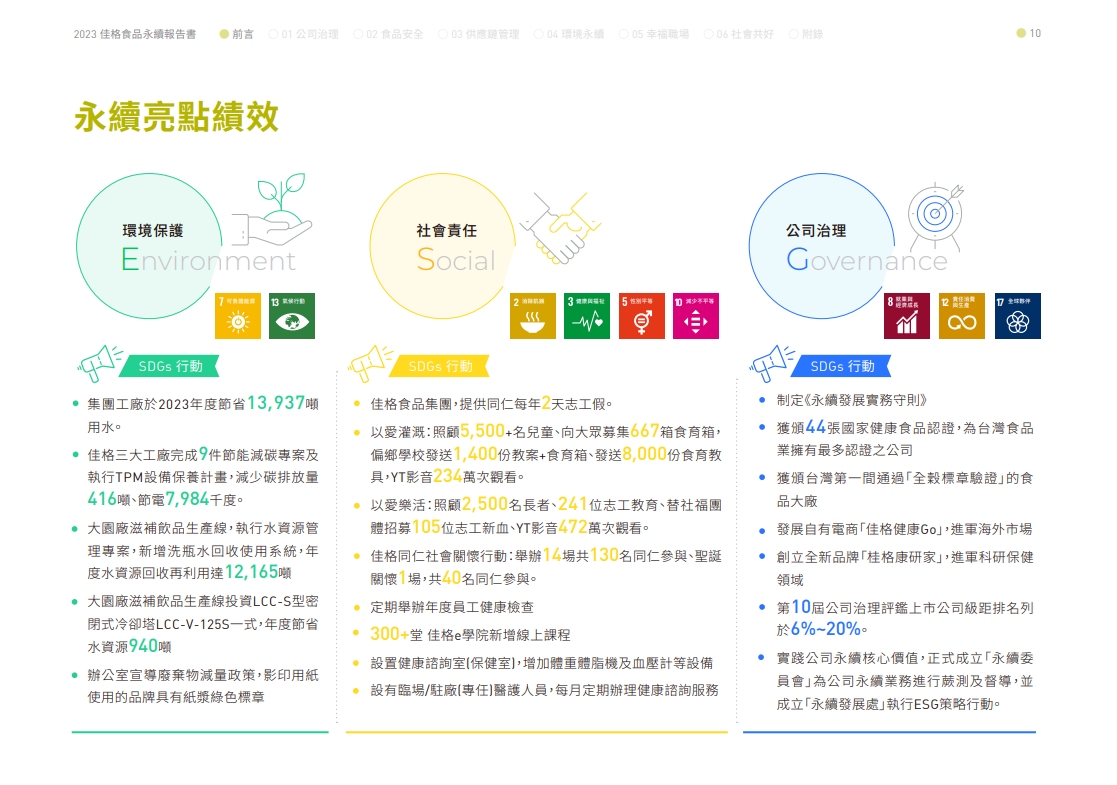Click the SDG 5 gender equality icon
Viewport: 1117px width, 785px height.
coord(642,316)
